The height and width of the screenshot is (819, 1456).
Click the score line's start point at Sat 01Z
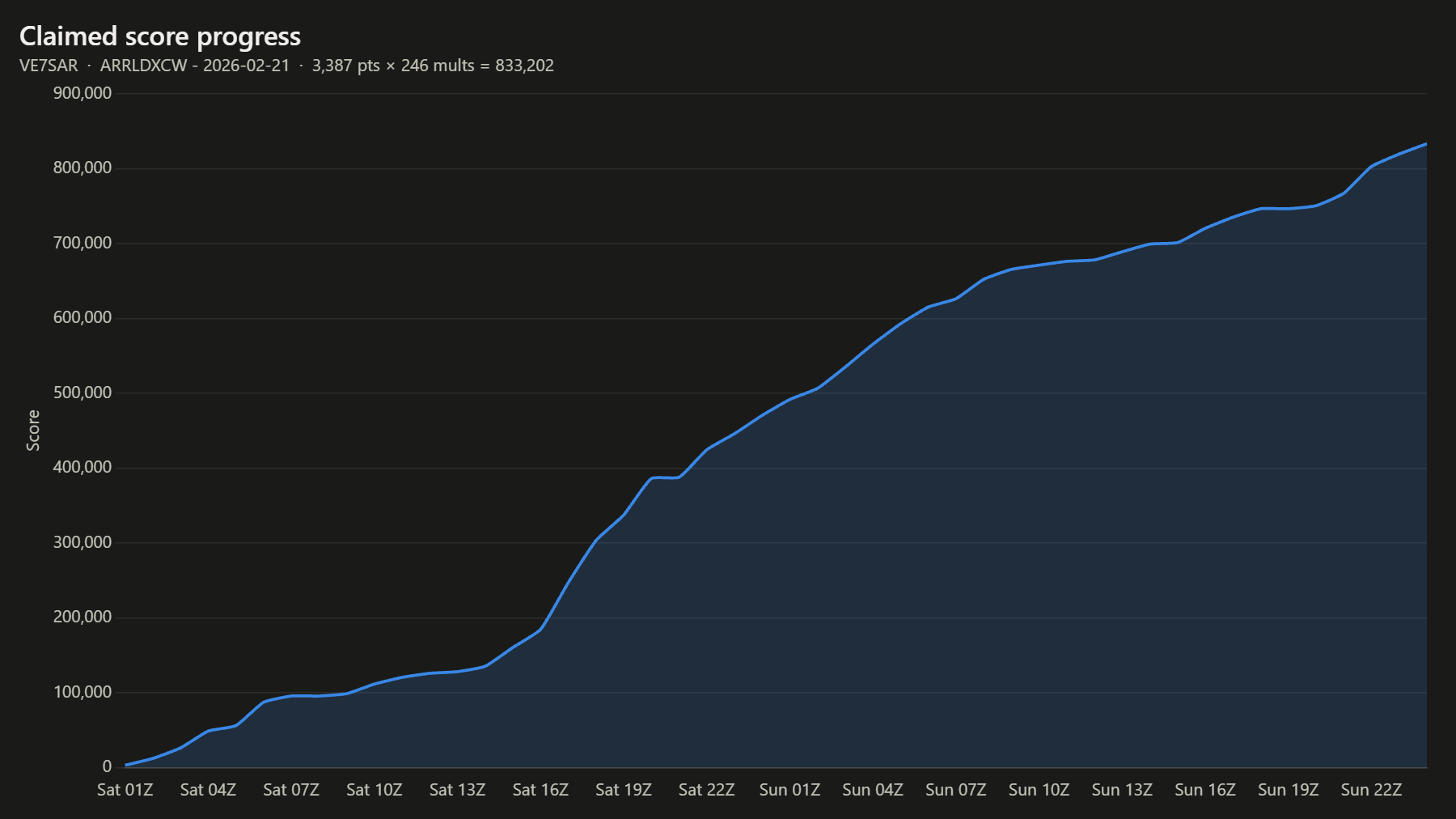point(126,765)
